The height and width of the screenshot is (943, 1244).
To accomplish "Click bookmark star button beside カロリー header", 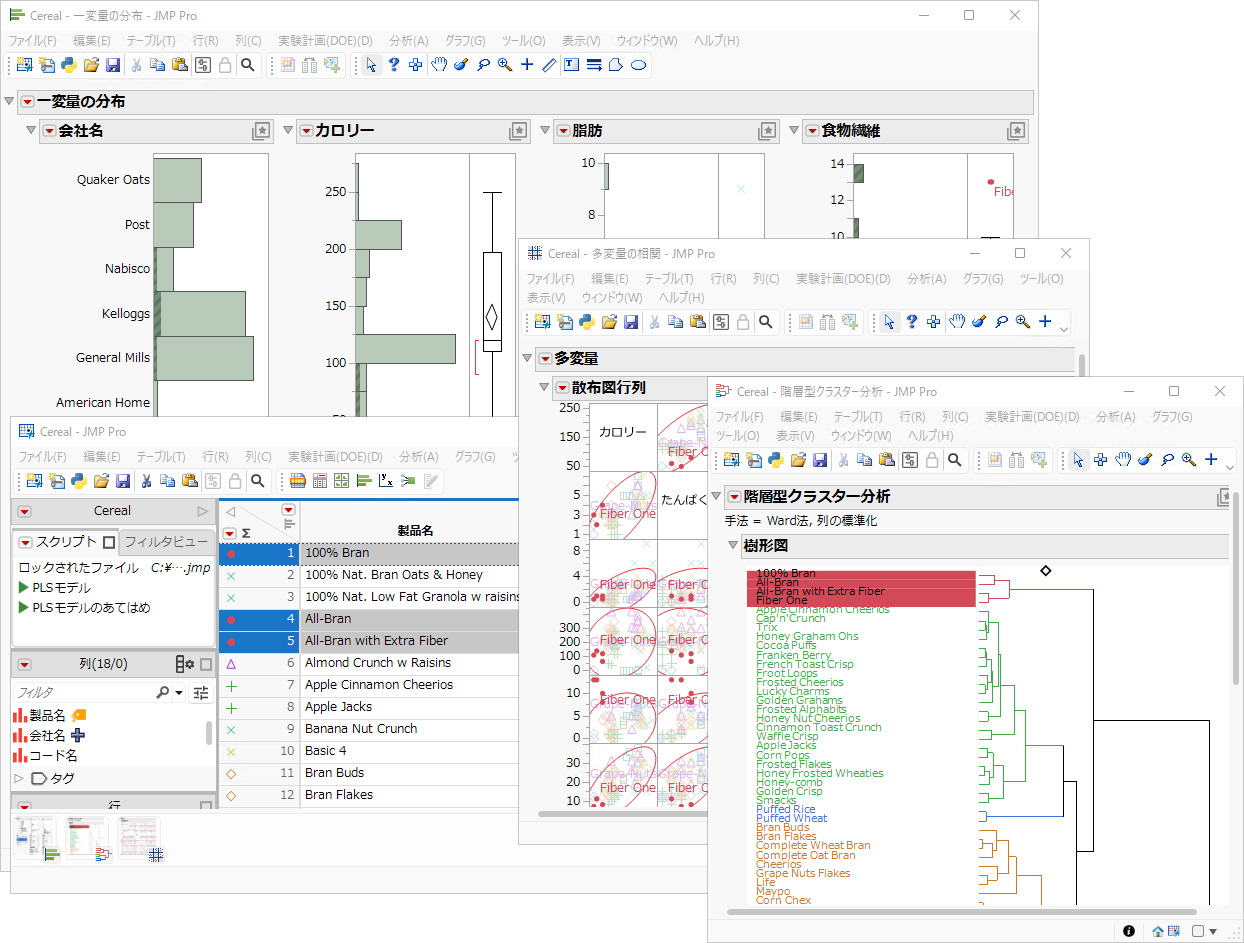I will (x=518, y=131).
